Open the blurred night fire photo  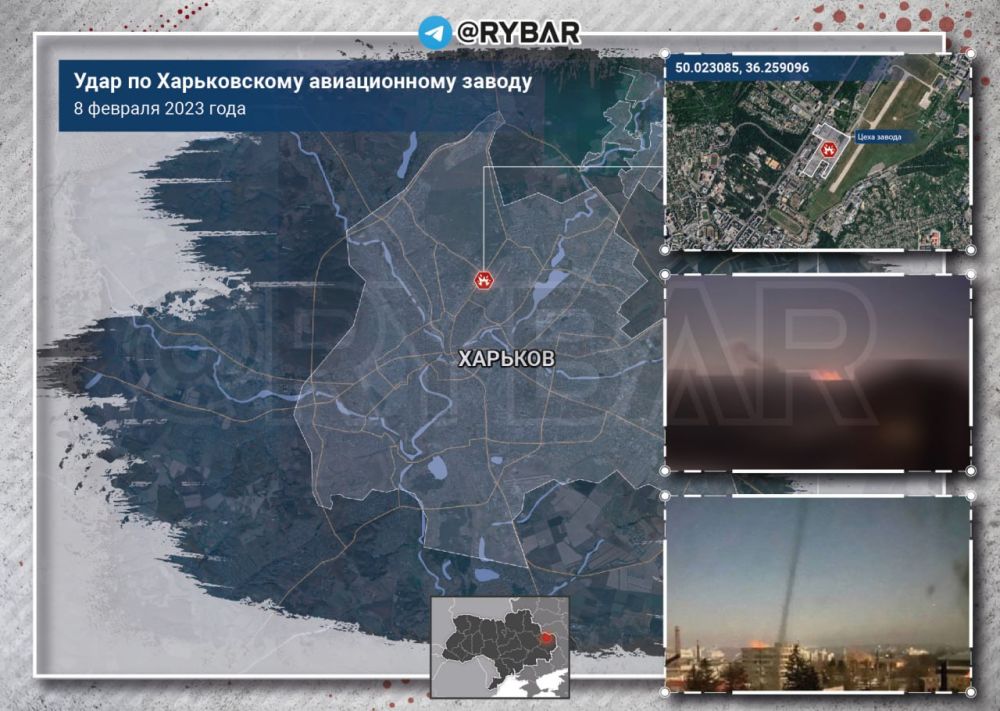pyautogui.click(x=817, y=372)
